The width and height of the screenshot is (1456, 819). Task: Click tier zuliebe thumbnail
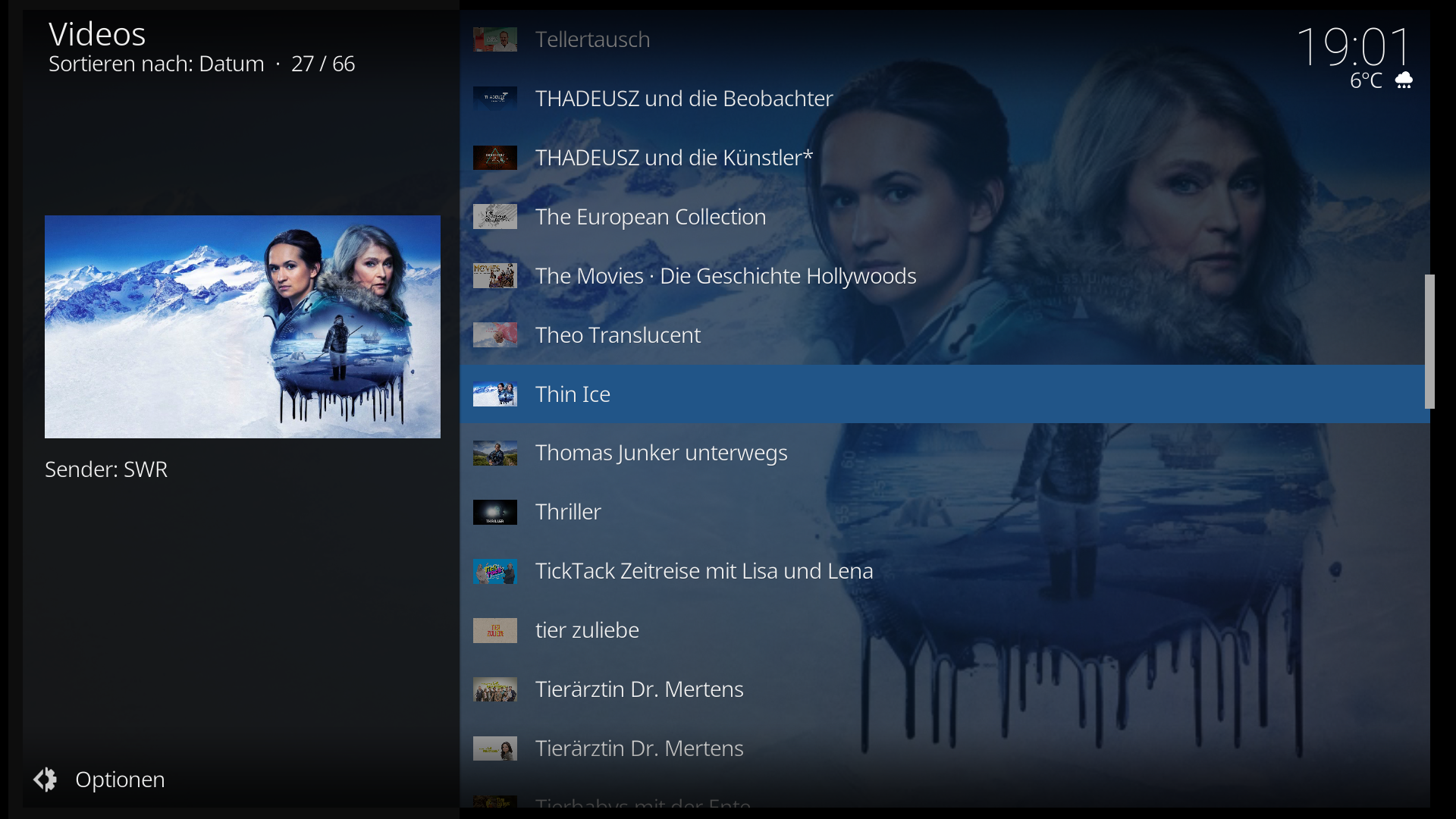[x=495, y=631]
